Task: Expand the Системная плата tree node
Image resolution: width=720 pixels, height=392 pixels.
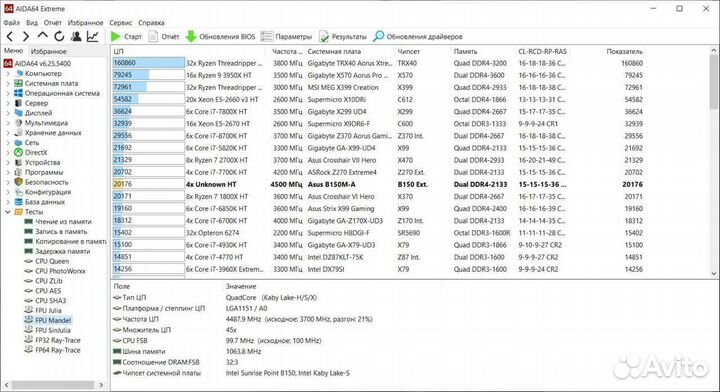Action: 8,84
